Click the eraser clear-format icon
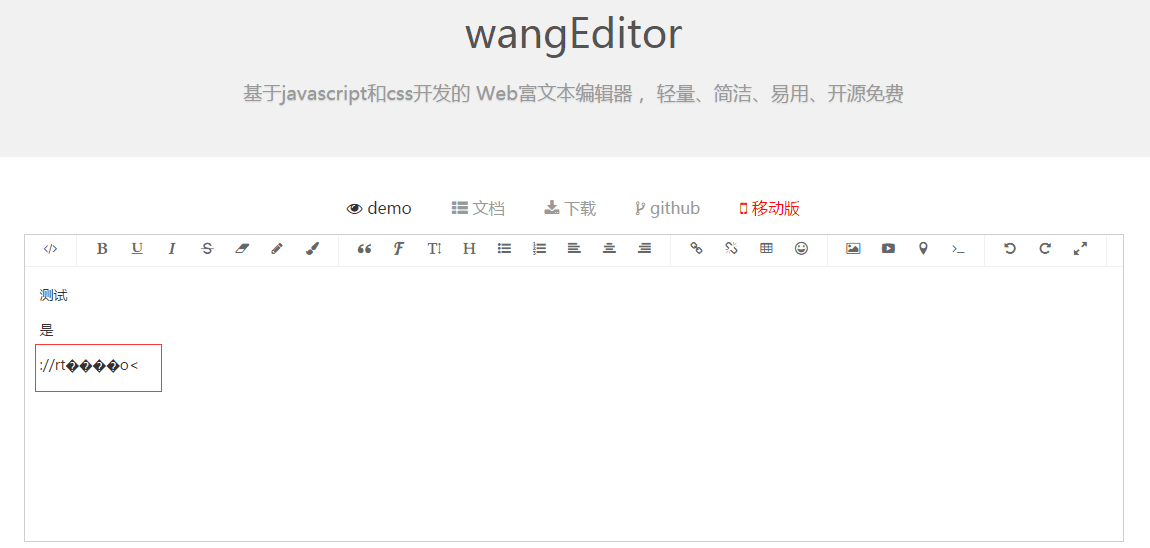Viewport: 1150px width, 548px height. pos(242,249)
